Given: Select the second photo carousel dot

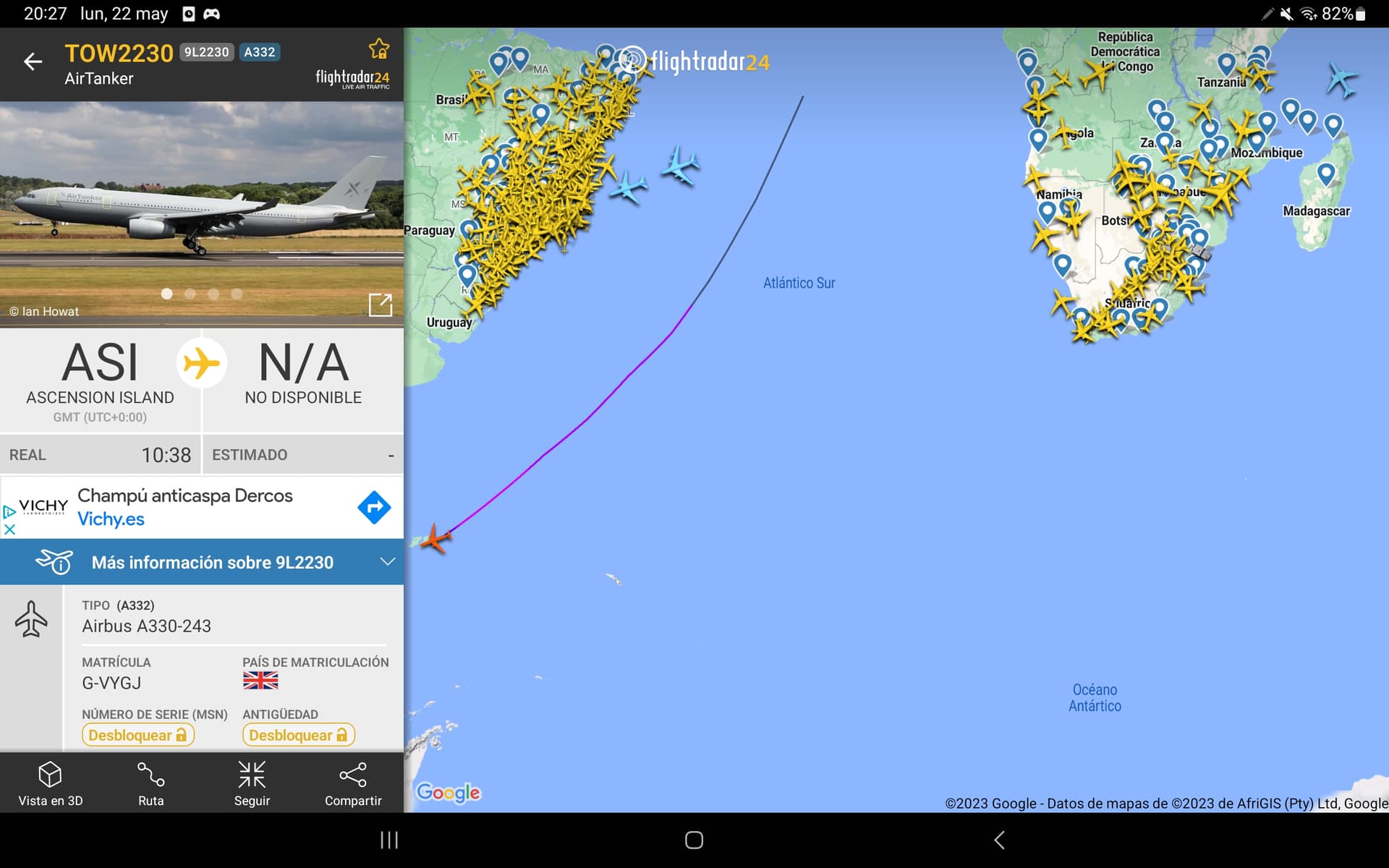Looking at the screenshot, I should 190,294.
